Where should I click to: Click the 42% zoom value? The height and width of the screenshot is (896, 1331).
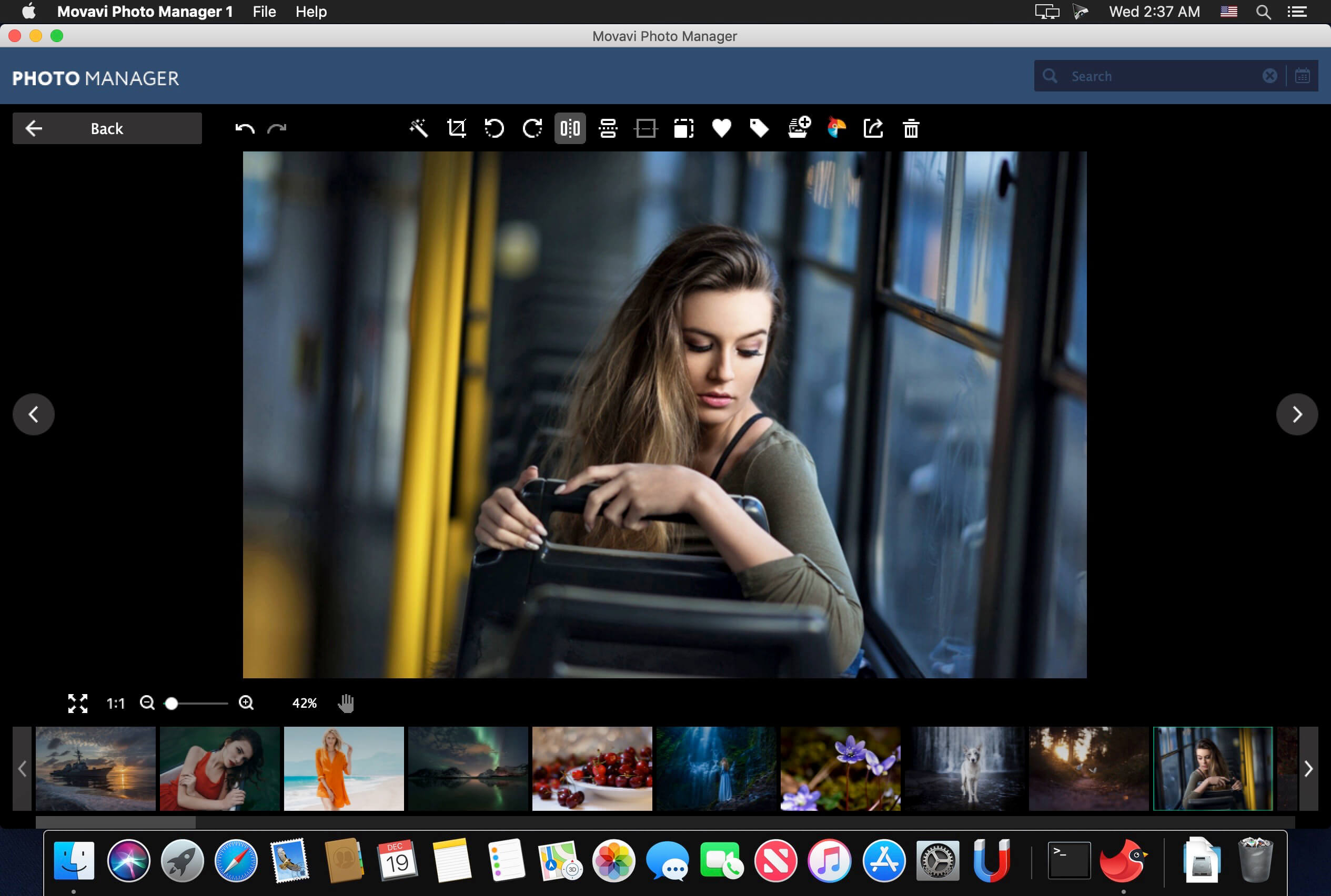click(x=304, y=704)
